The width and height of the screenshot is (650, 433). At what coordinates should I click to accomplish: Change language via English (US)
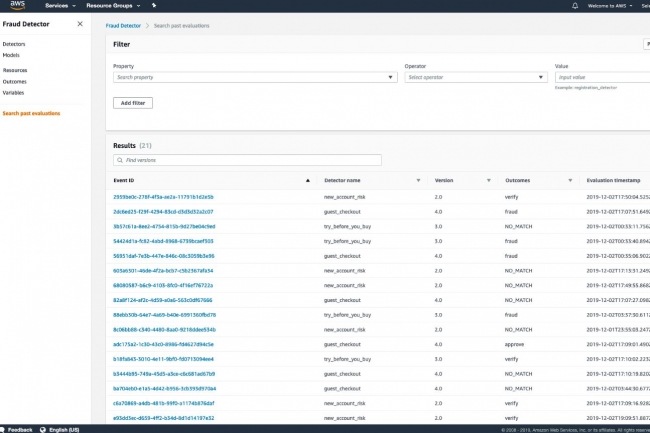click(x=64, y=430)
